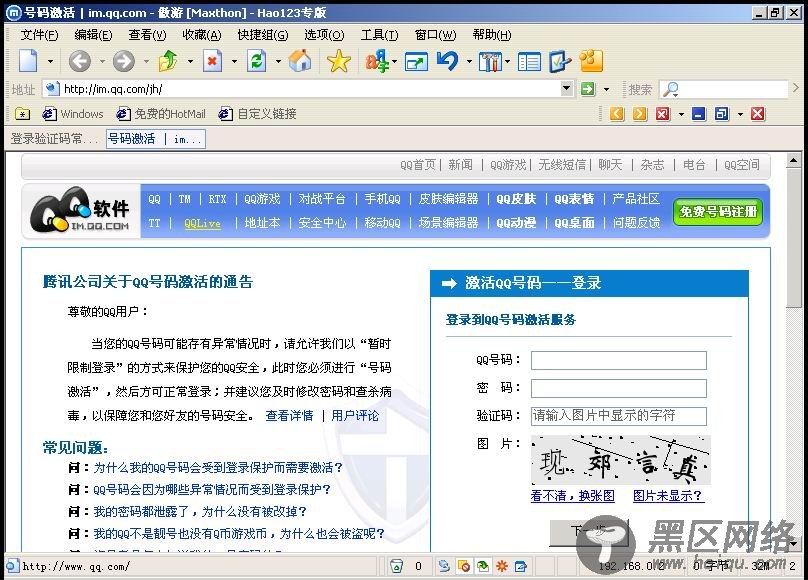The image size is (808, 580).
Task: Open the 查看详情 link
Action: [x=289, y=416]
